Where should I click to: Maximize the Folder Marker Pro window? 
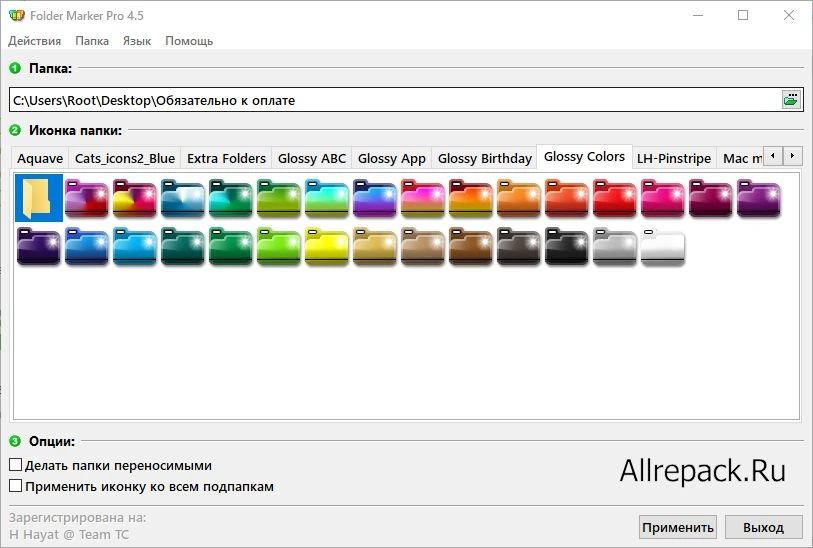pos(743,16)
